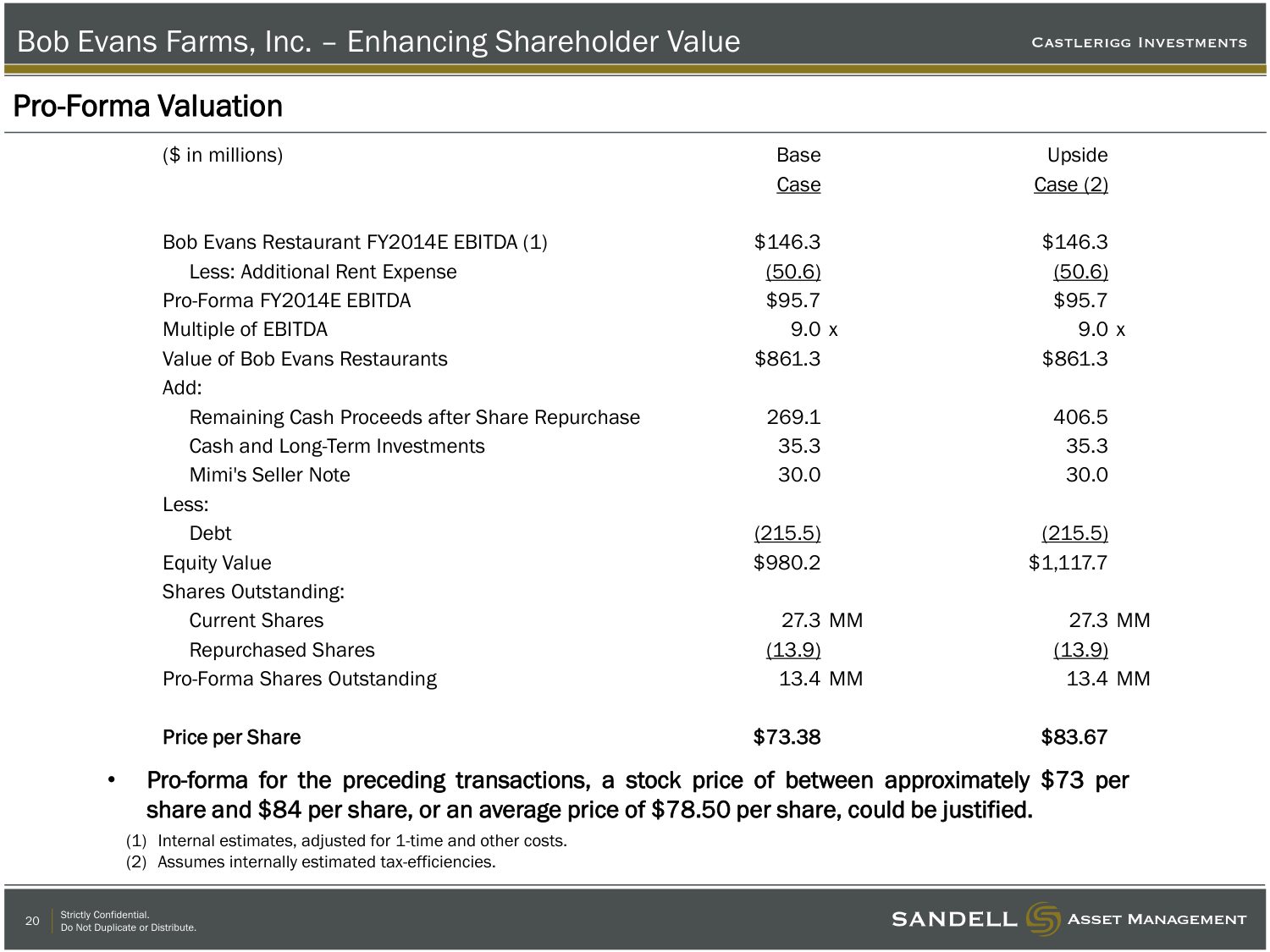Select 'Remaining Cash Proceeds after Share Repurchase' label
This screenshot has height=952, width=1270.
click(414, 417)
